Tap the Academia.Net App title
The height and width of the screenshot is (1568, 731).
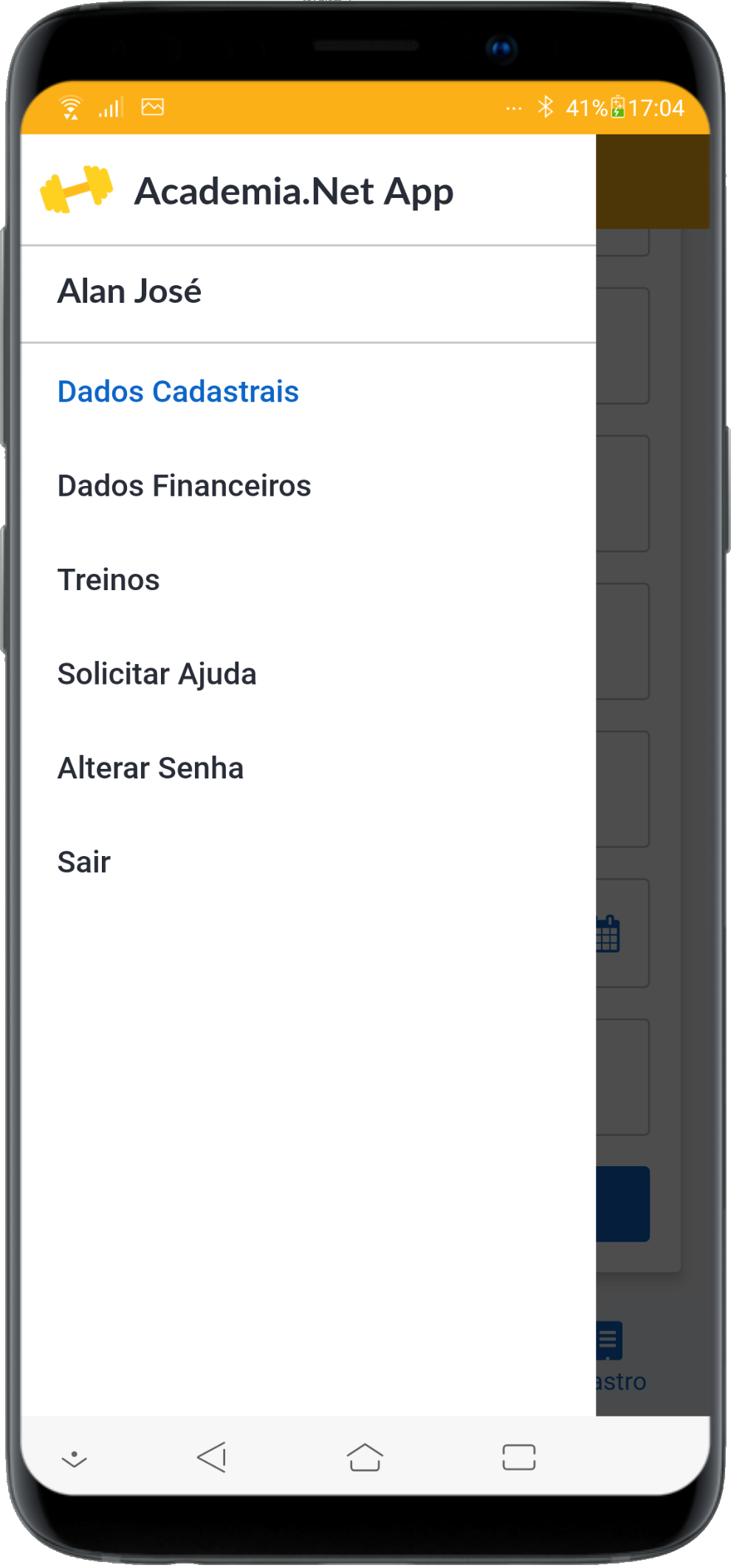pos(293,191)
